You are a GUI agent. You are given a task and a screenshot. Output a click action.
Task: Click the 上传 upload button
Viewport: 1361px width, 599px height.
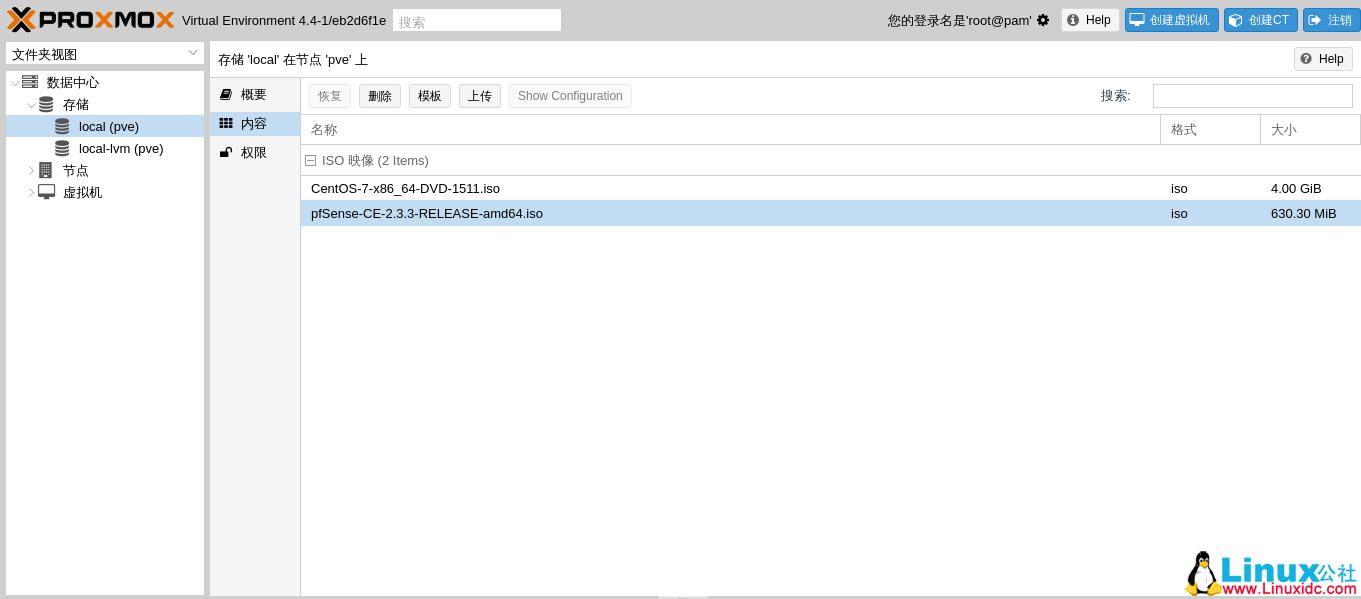(480, 96)
